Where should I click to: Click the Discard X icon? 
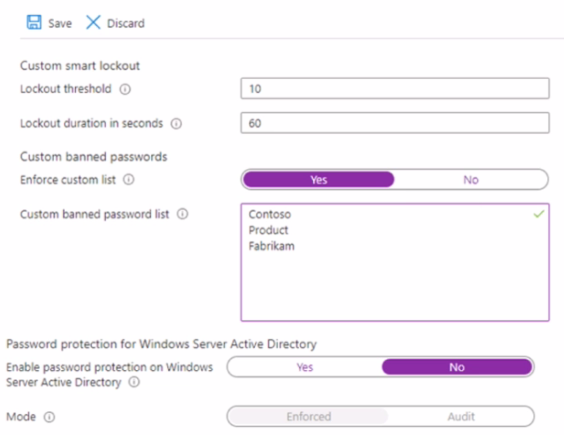pos(93,22)
